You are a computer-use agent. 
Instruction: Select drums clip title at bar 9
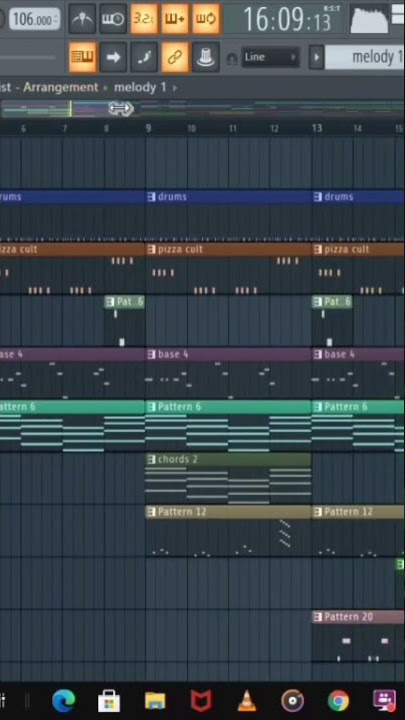[x=172, y=197]
